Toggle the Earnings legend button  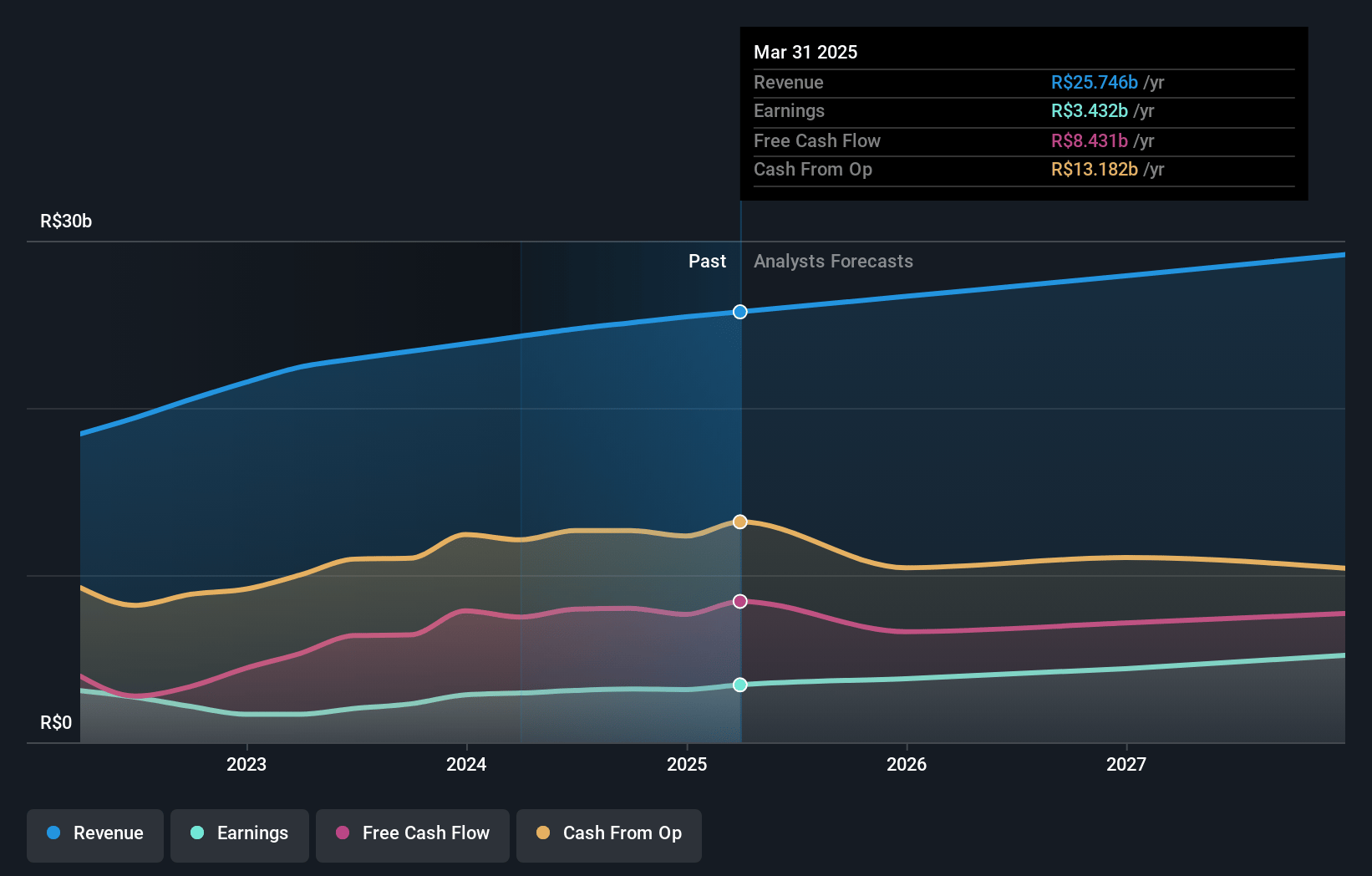pyautogui.click(x=240, y=835)
